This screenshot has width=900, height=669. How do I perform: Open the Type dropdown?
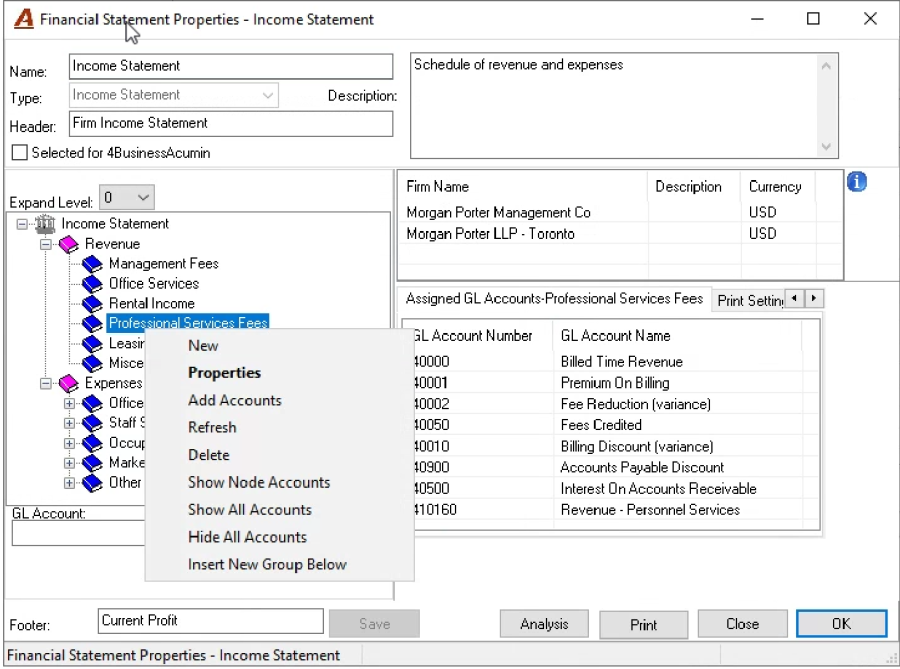point(173,95)
